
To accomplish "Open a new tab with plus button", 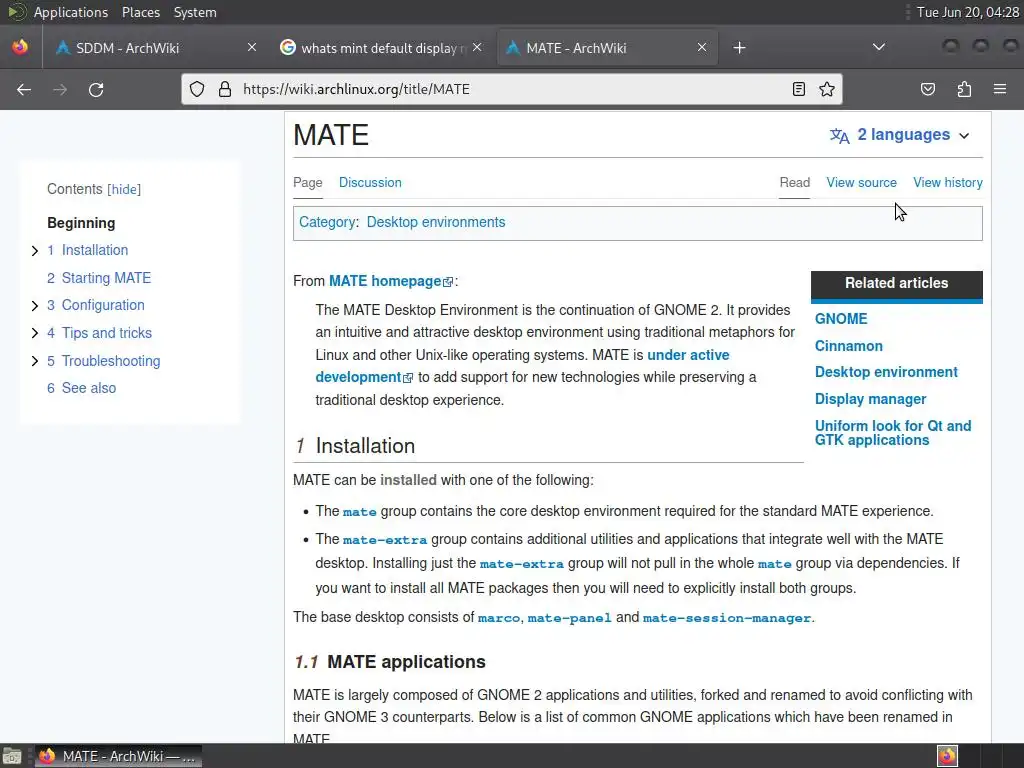I will [739, 48].
